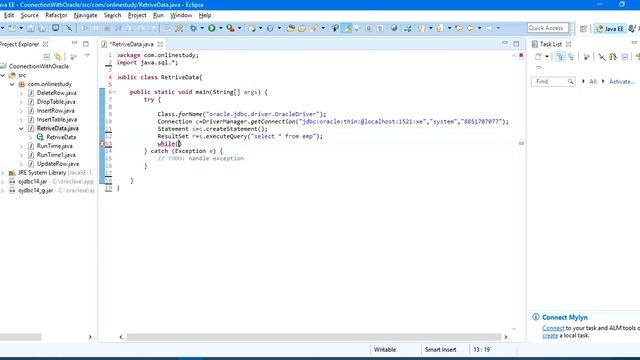
Task: Click the Open Perspective icon
Action: [x=583, y=28]
